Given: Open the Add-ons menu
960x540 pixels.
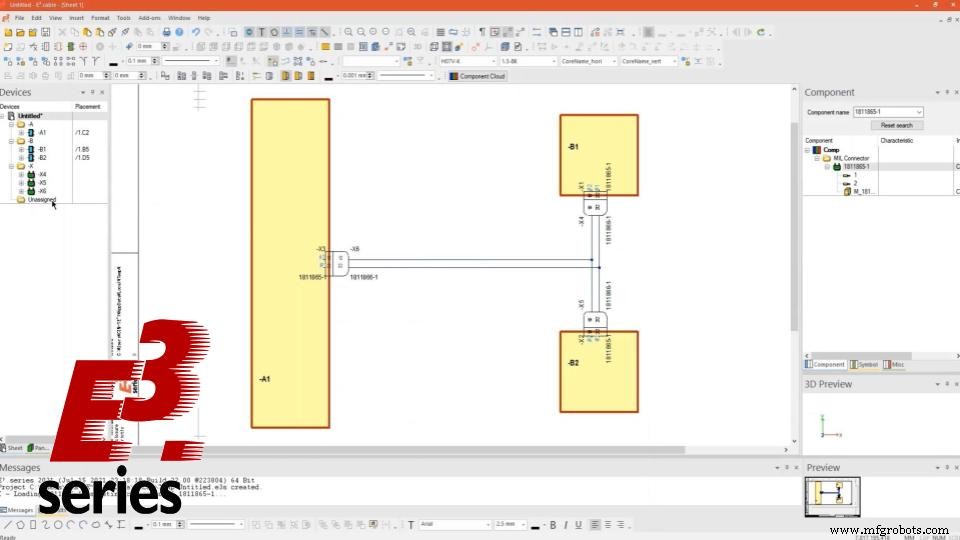Looking at the screenshot, I should [149, 18].
